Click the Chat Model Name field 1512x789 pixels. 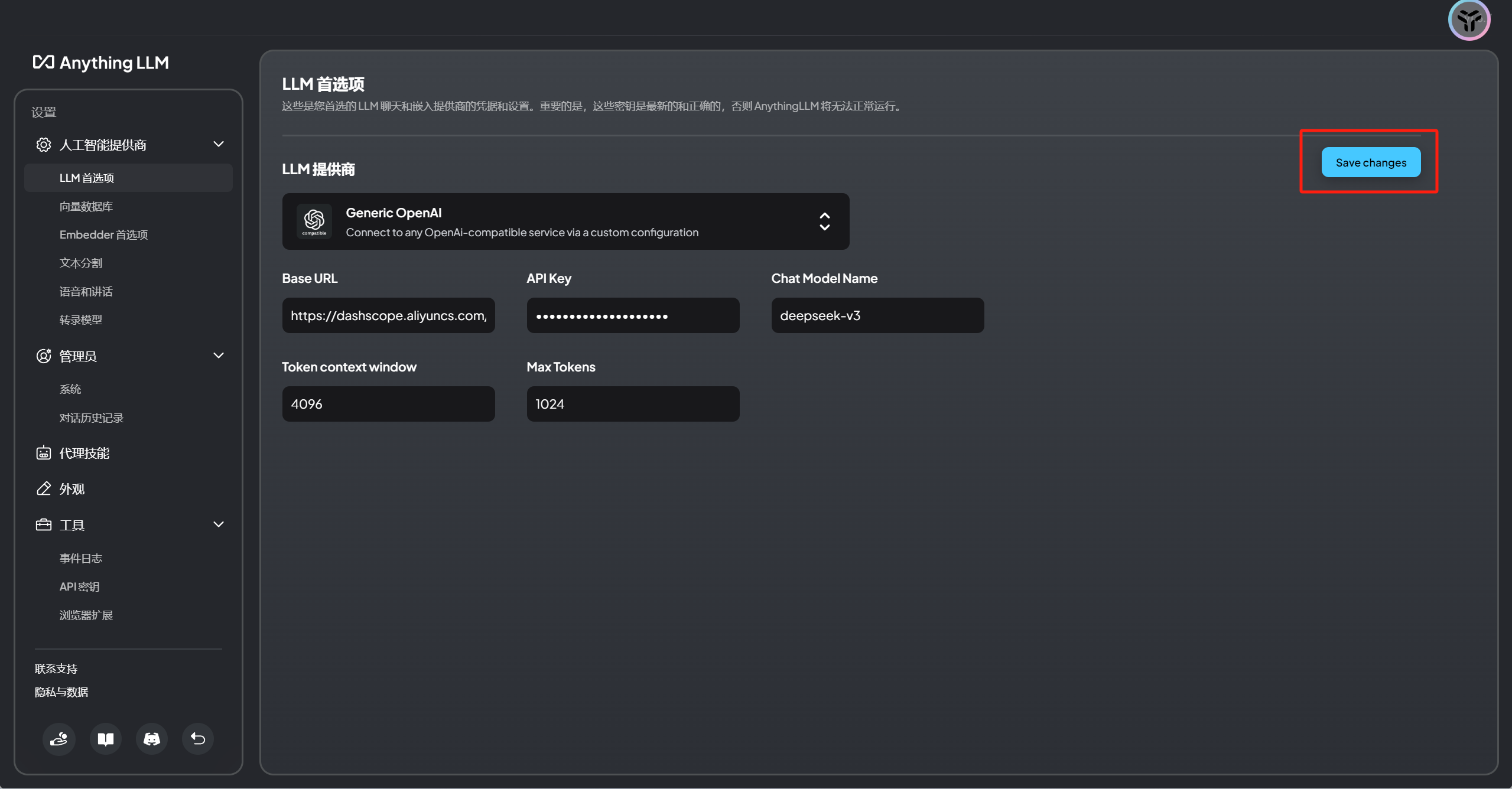(x=877, y=315)
